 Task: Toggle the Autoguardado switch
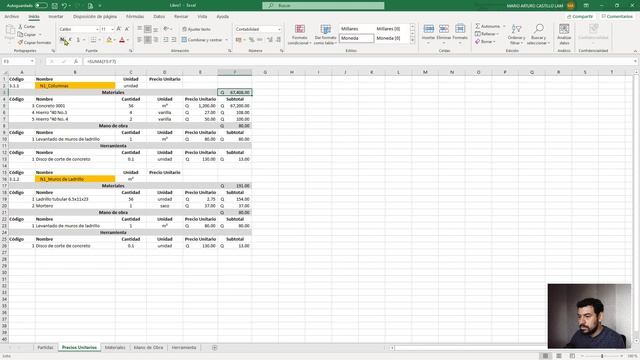tap(41, 6)
